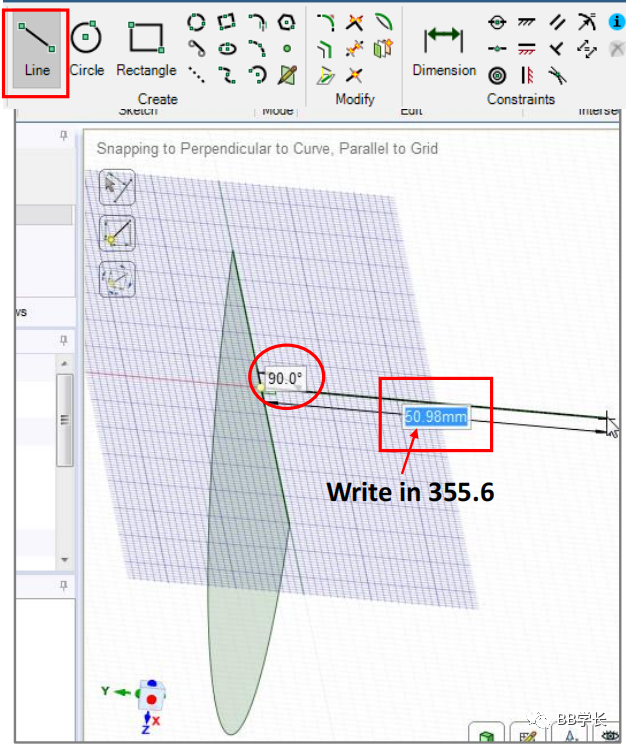Click the blue constraint info icon
The width and height of the screenshot is (626, 746).
[616, 21]
